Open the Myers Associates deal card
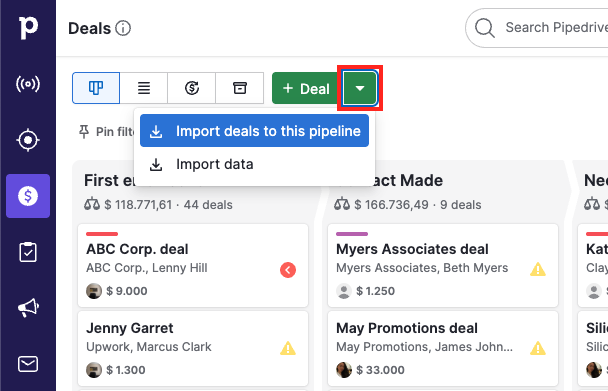 click(x=443, y=265)
